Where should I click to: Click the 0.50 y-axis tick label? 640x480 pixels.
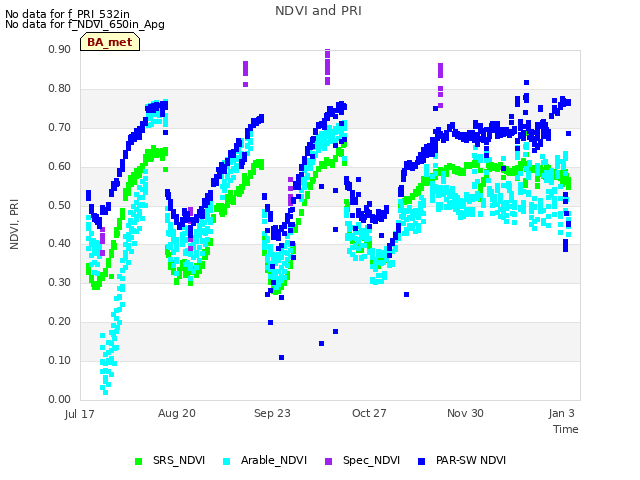coord(60,205)
